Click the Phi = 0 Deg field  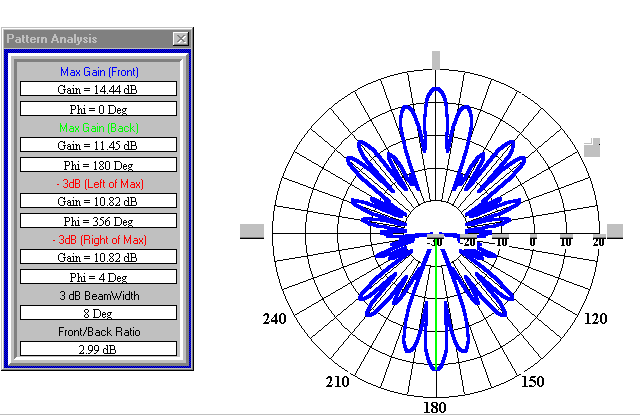tap(99, 109)
